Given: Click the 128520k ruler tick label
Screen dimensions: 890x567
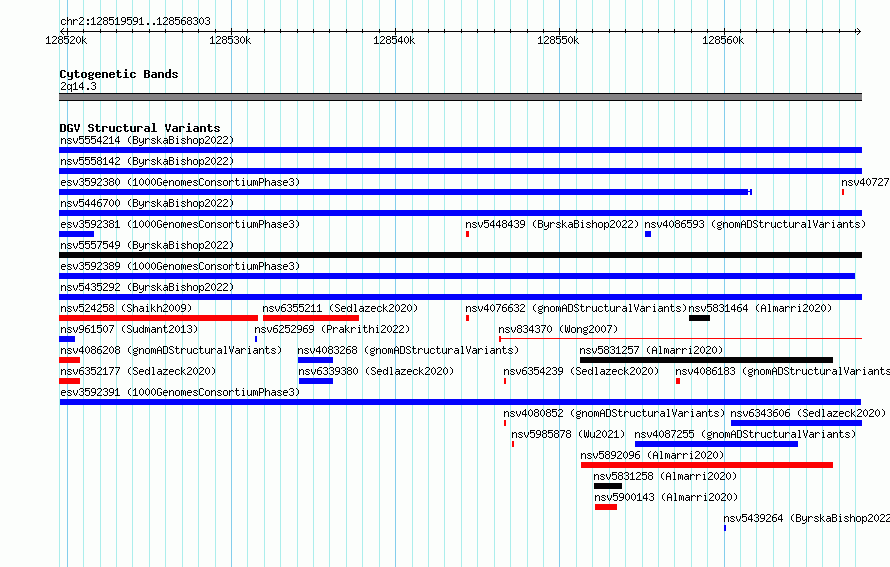Looking at the screenshot, I should (66, 40).
